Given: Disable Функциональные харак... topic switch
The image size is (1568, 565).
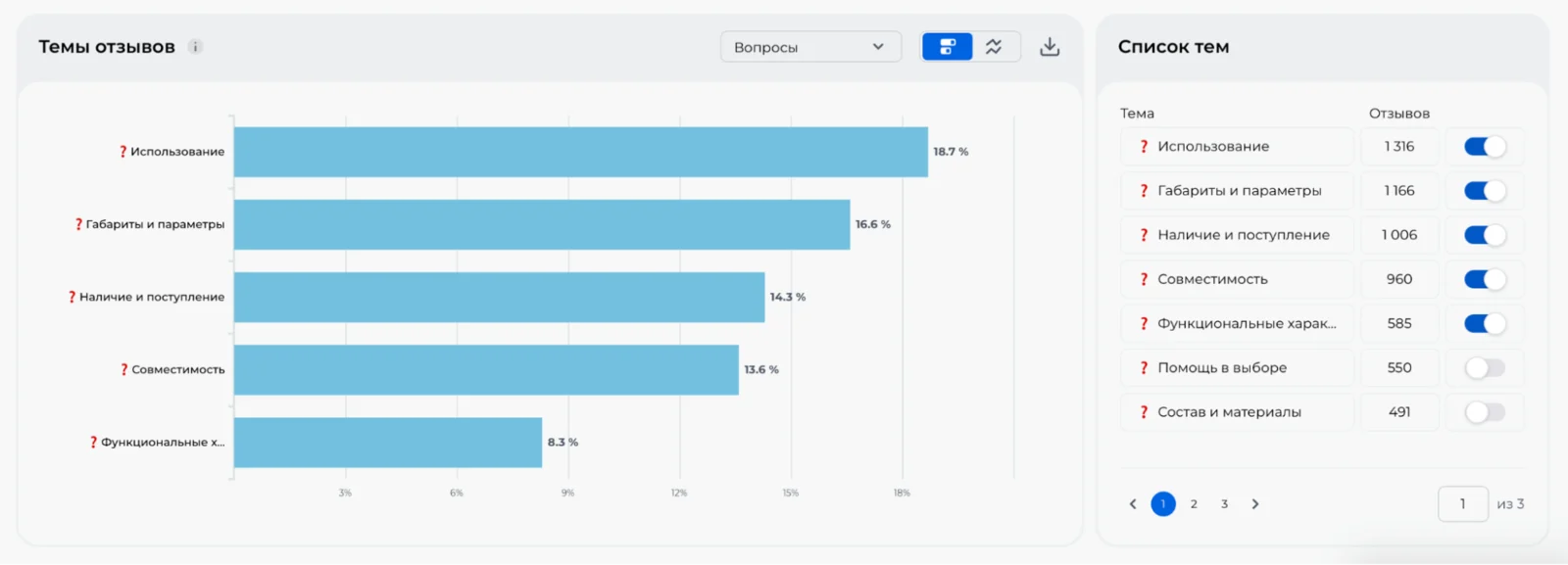Looking at the screenshot, I should (x=1485, y=323).
